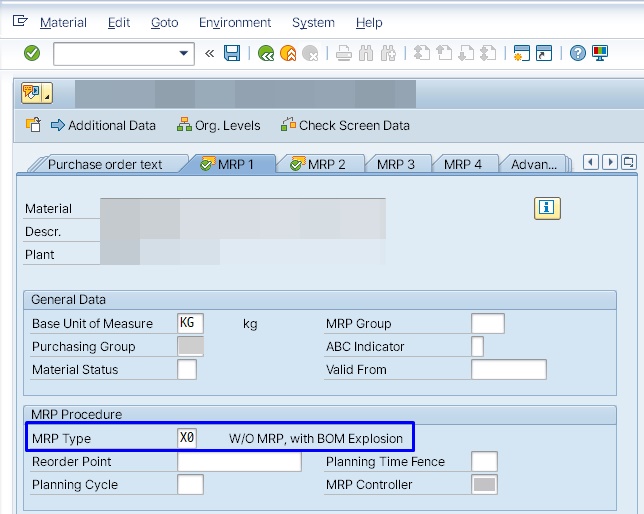The width and height of the screenshot is (644, 514).
Task: Click the MRP Type field showing X0
Action: click(x=187, y=438)
